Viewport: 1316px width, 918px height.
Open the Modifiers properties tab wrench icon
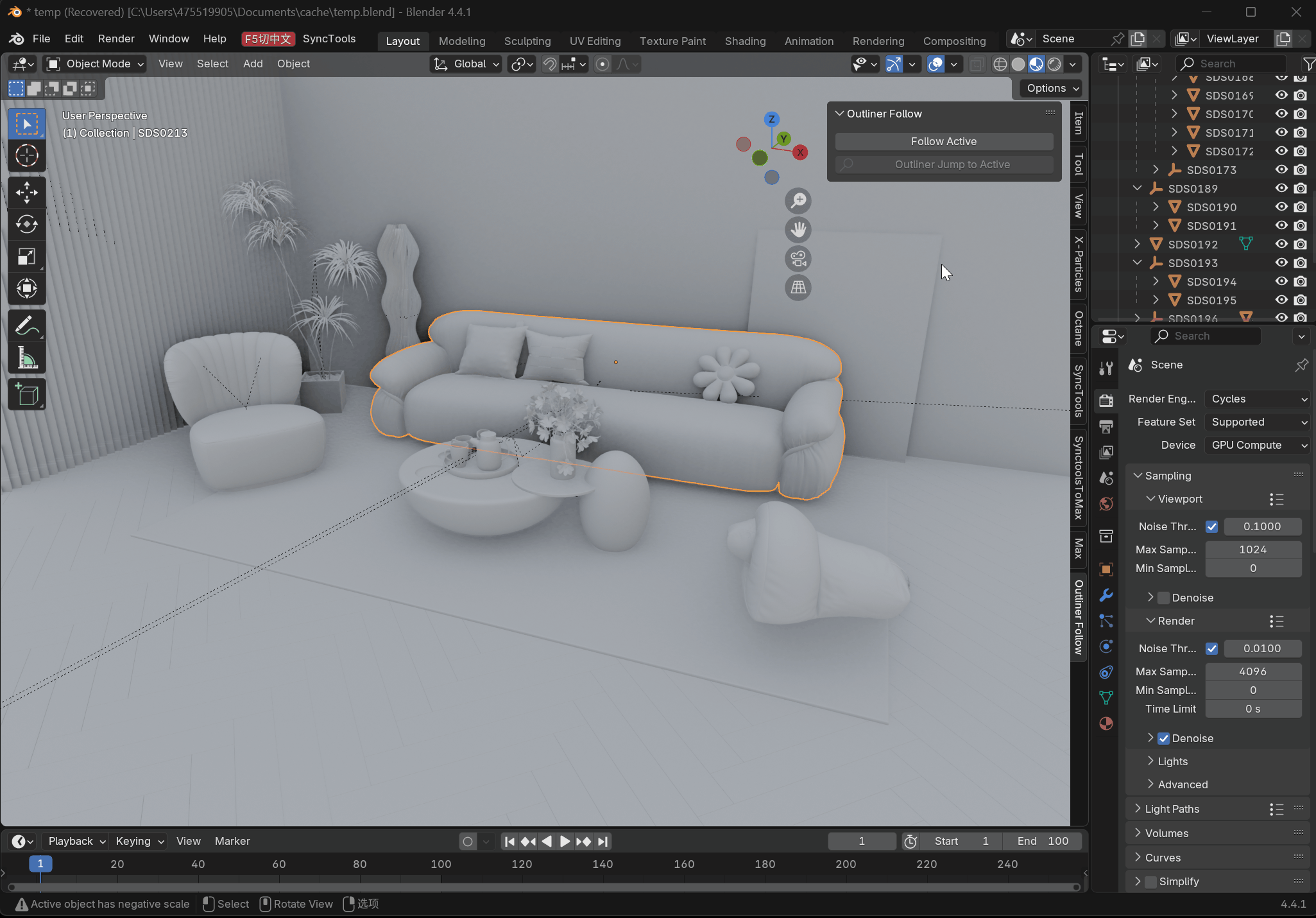pyautogui.click(x=1106, y=595)
